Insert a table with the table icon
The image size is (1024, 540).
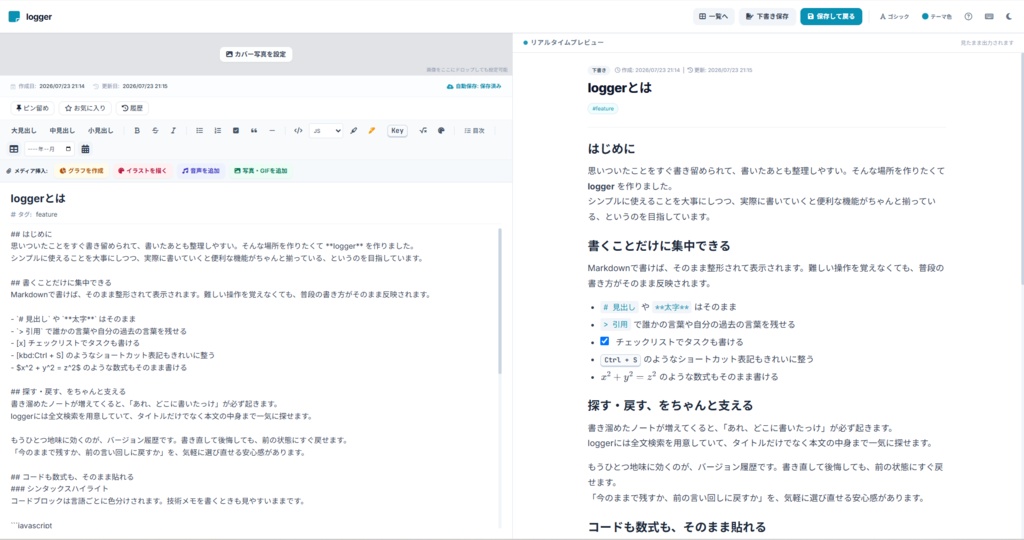point(14,149)
